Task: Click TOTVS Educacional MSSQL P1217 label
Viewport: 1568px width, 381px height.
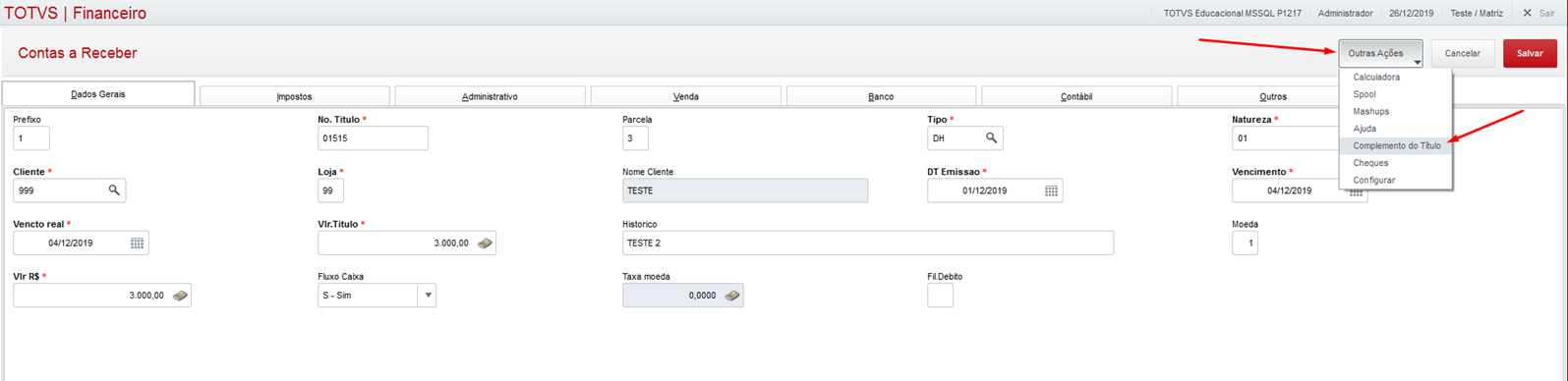Action: pyautogui.click(x=1232, y=14)
